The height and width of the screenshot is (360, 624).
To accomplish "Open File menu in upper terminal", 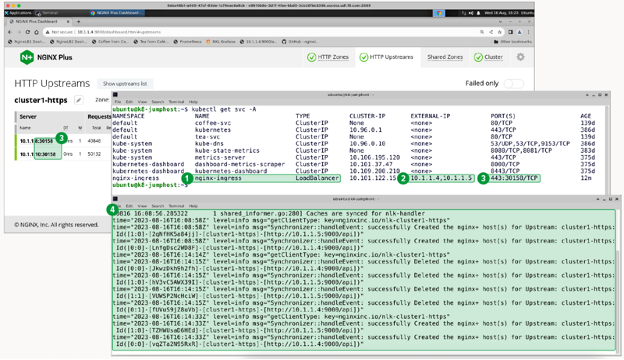I will (118, 102).
